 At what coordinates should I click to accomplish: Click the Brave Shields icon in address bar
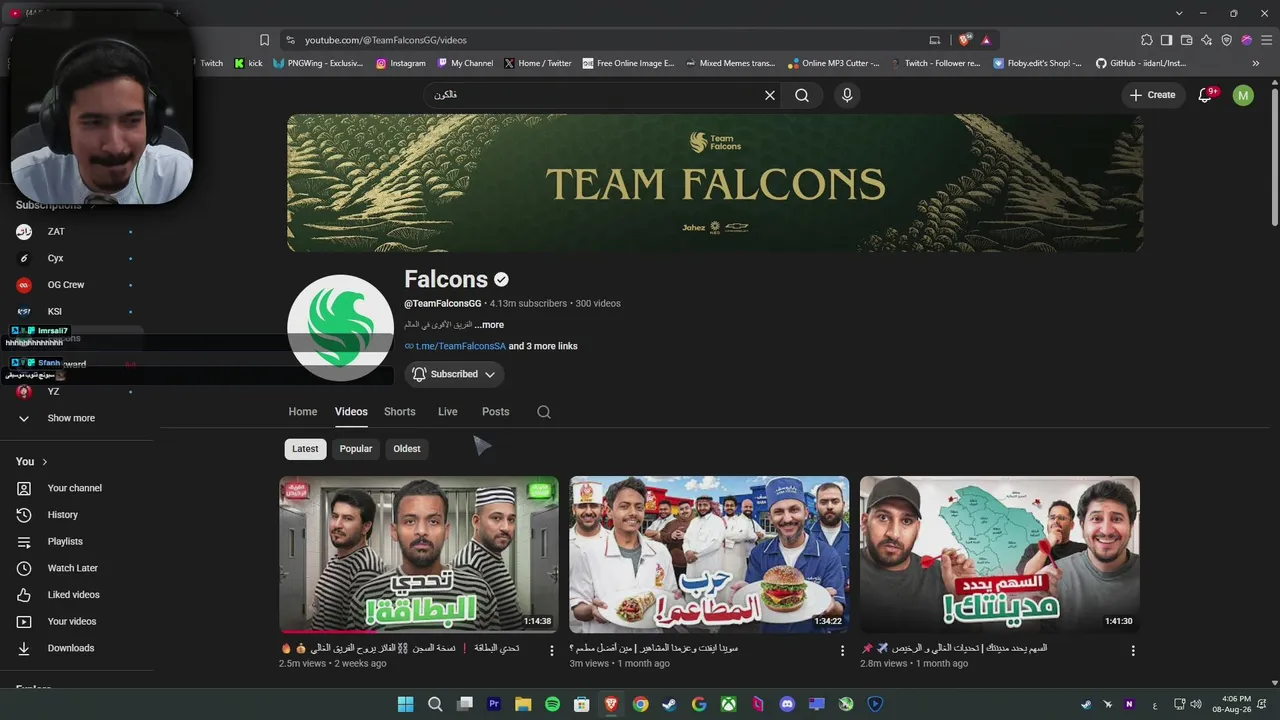[x=964, y=40]
